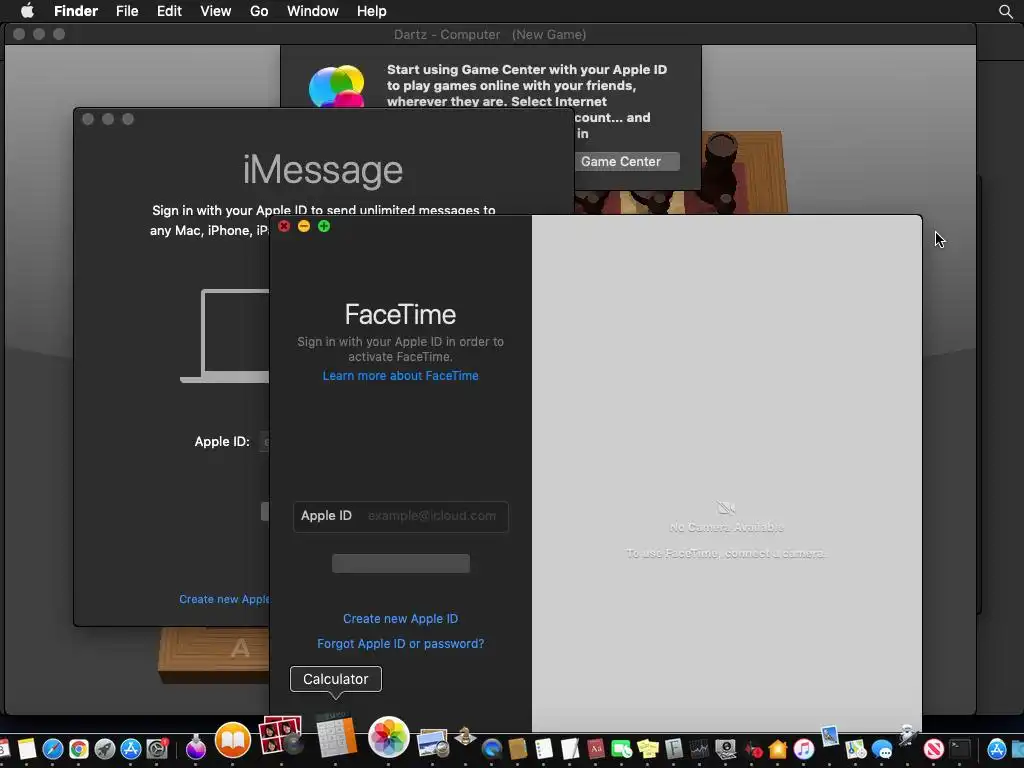
Task: Launch Automator robot icon
Action: tap(907, 735)
